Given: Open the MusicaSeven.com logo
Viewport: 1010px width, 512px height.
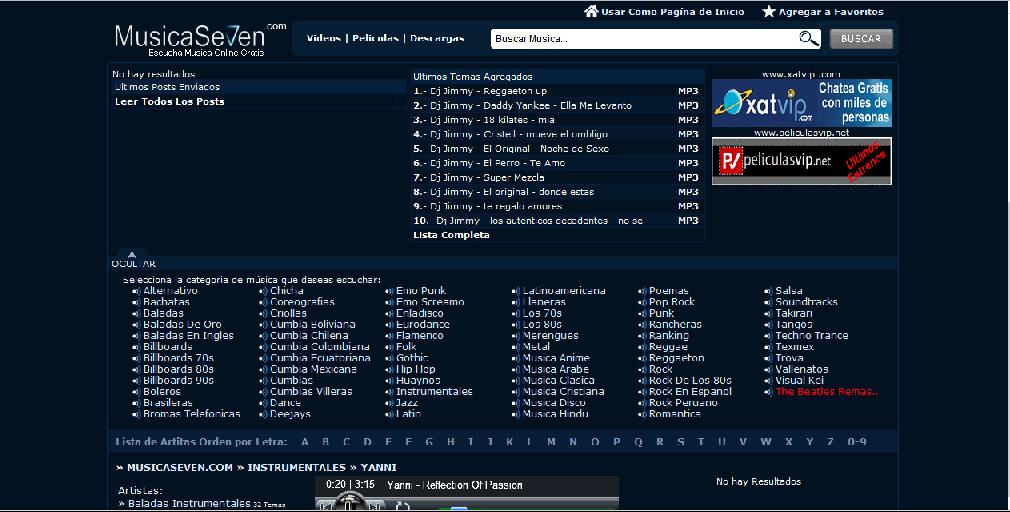Looking at the screenshot, I should point(200,39).
